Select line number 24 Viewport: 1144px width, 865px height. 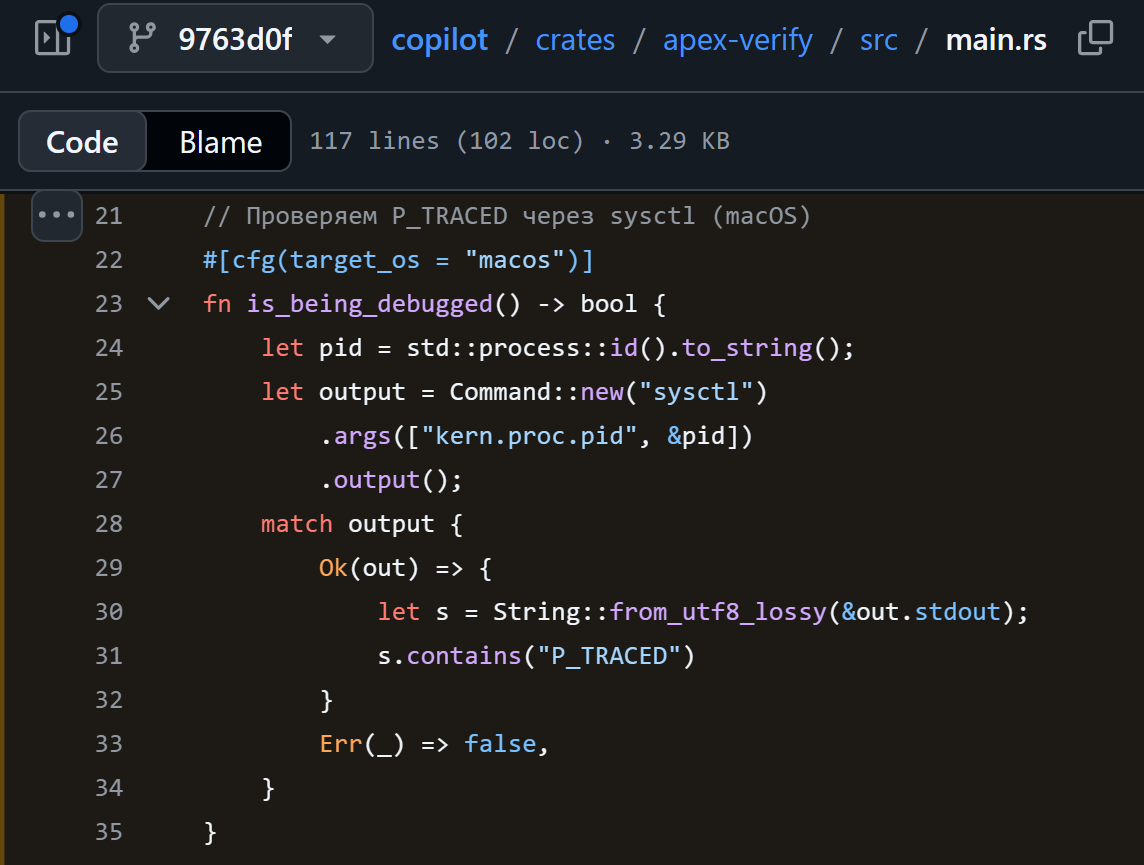pyautogui.click(x=109, y=348)
